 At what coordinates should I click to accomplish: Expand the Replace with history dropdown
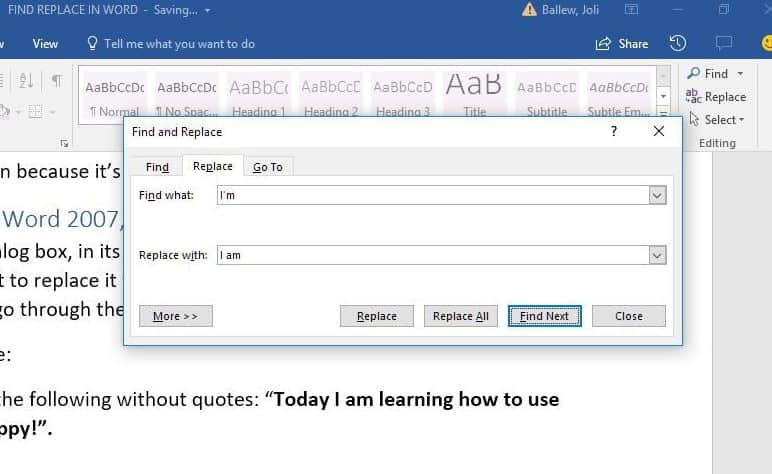point(657,255)
